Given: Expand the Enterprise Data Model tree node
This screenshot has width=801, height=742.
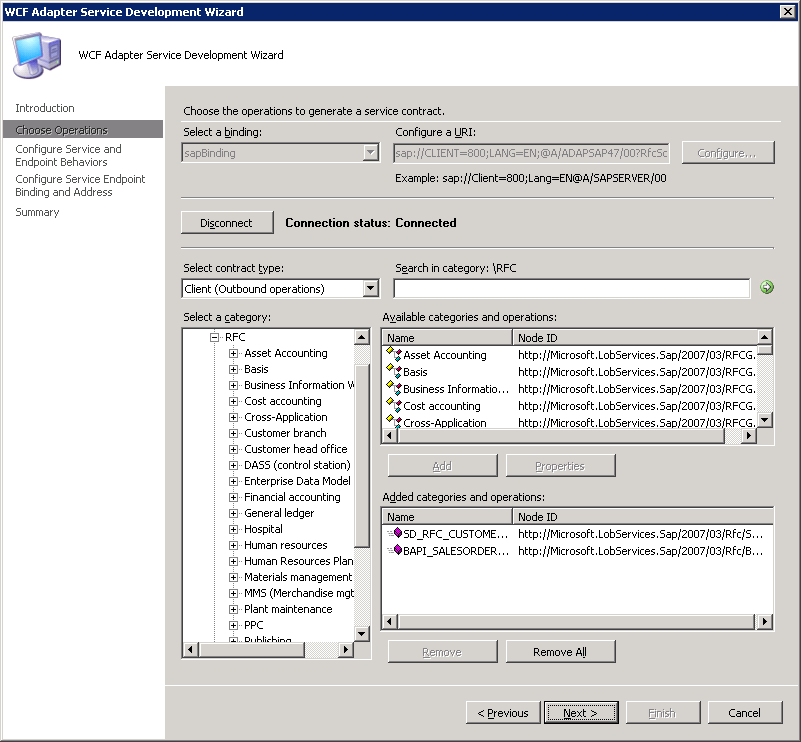Looking at the screenshot, I should [x=233, y=482].
